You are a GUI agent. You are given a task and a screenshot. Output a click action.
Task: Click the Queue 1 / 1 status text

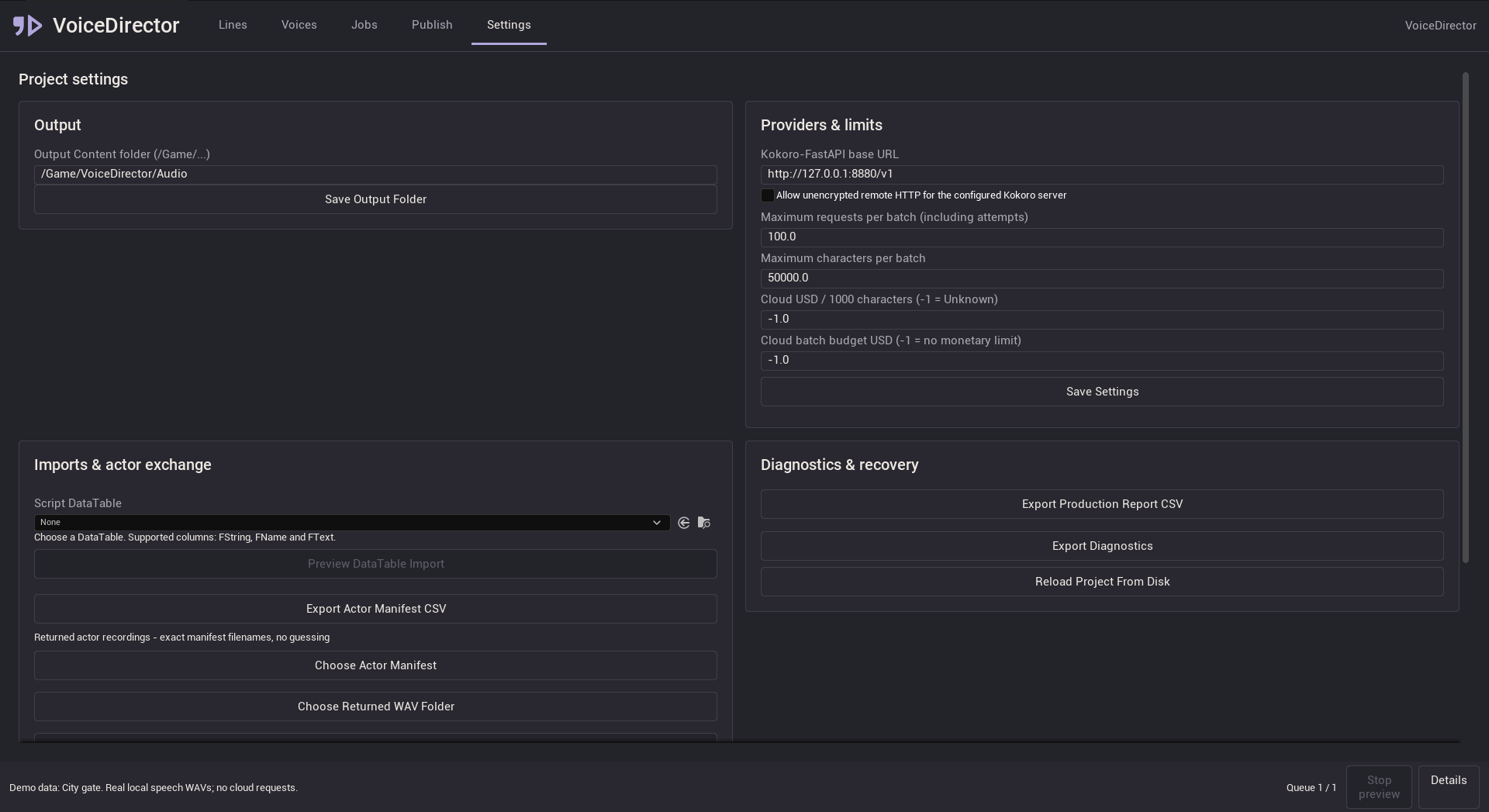point(1311,787)
